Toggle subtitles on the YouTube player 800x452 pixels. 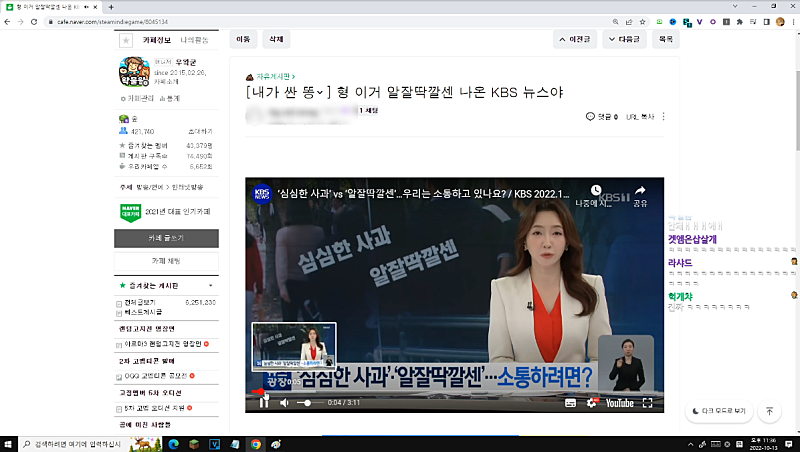(x=570, y=403)
